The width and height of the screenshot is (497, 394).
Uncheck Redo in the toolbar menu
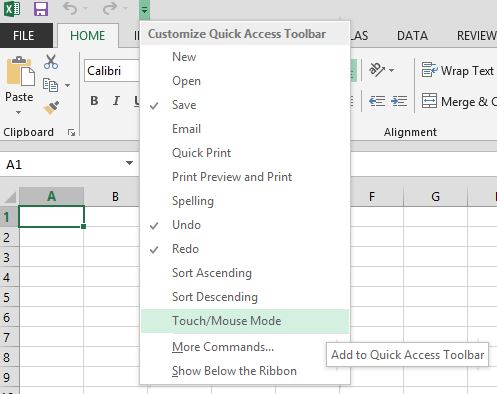tap(245, 249)
